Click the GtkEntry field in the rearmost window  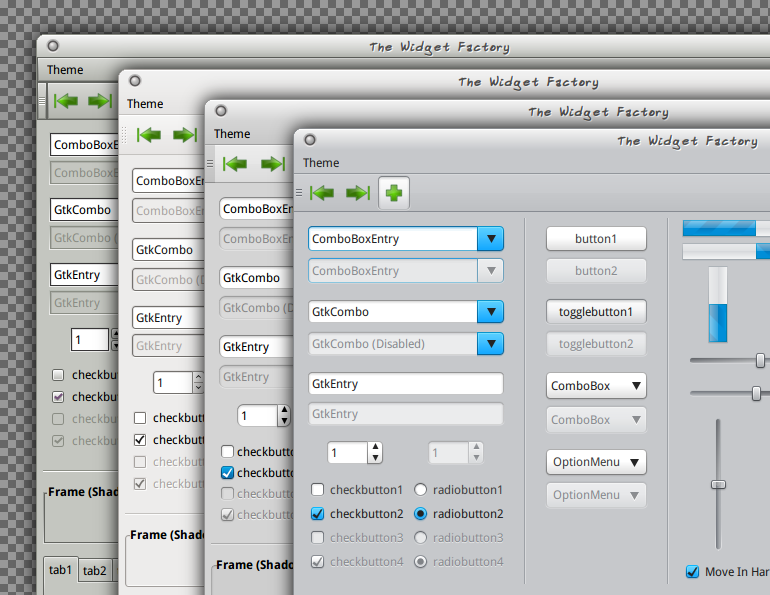pyautogui.click(x=84, y=274)
